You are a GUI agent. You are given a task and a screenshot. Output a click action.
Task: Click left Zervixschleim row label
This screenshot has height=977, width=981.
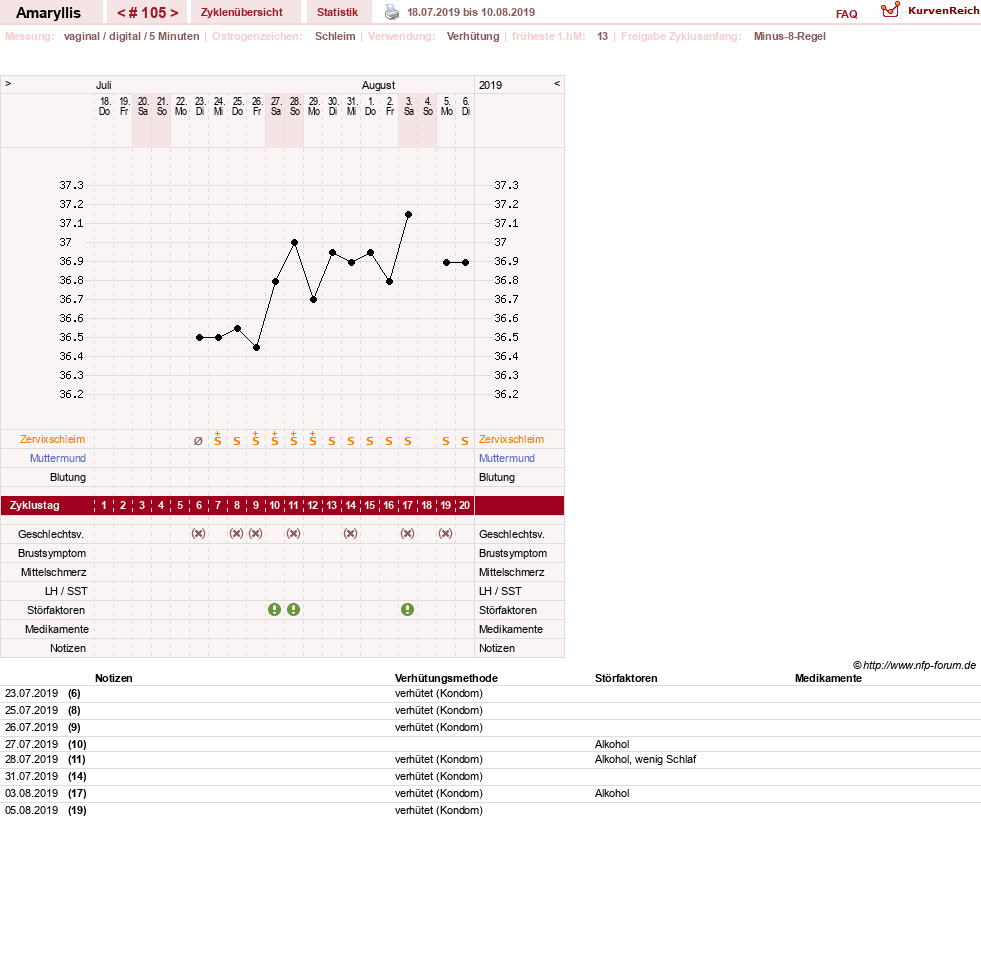pyautogui.click(x=52, y=439)
